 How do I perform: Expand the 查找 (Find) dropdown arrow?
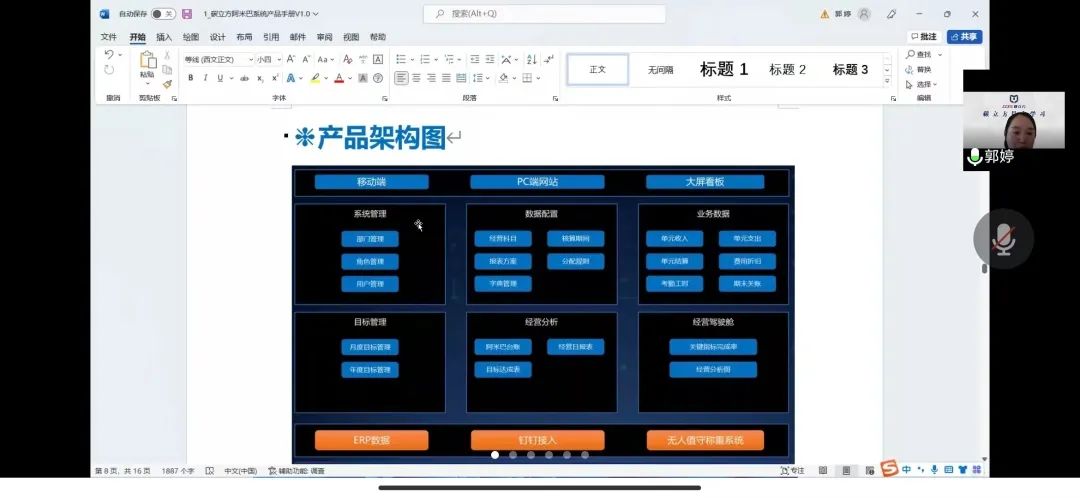(x=938, y=55)
